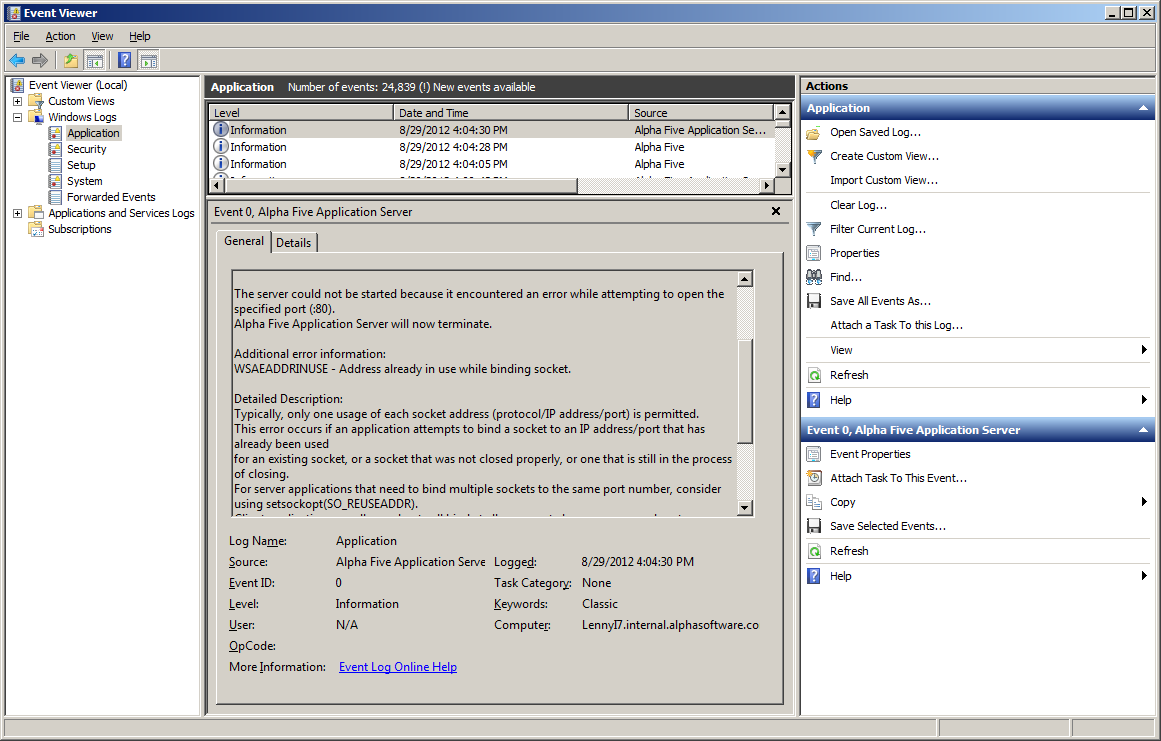Click the event description vertical scrollbar thumb
This screenshot has width=1161, height=741.
(746, 390)
